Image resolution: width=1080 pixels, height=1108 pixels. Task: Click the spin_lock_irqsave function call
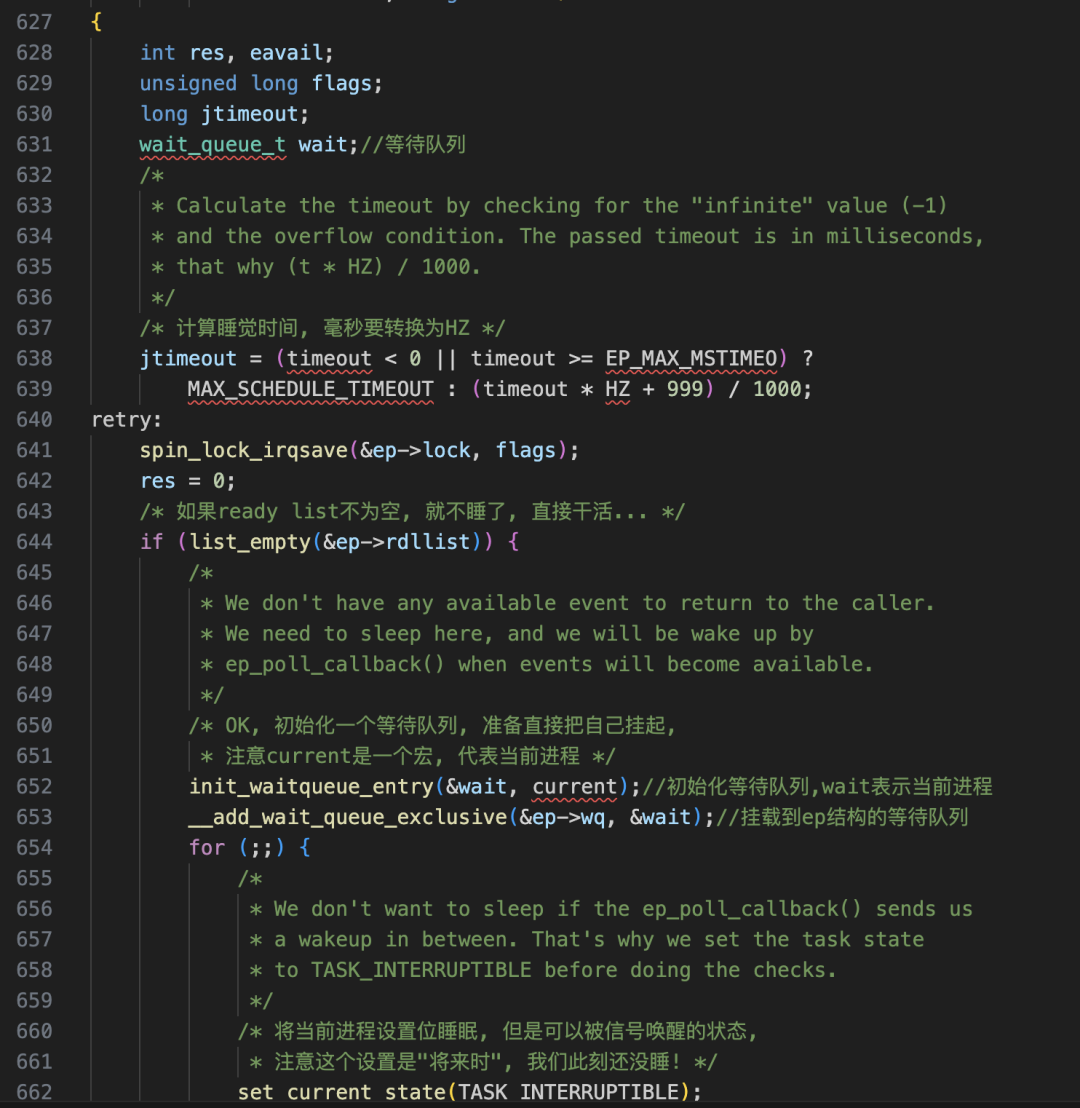(240, 450)
